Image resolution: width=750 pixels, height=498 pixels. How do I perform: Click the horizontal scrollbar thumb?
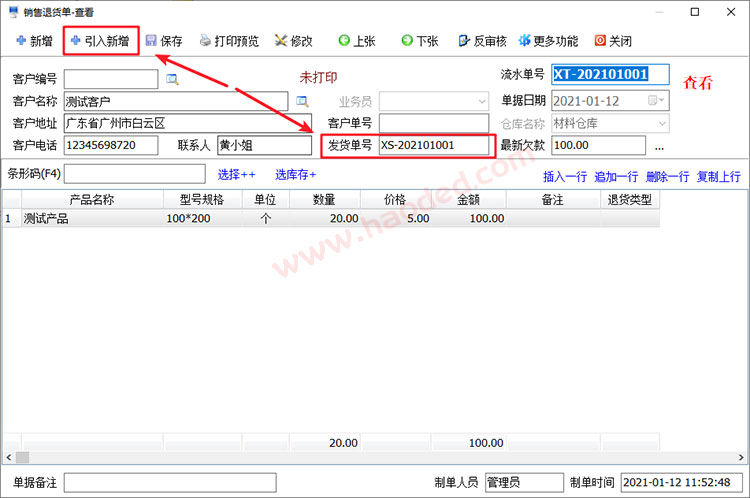tap(22, 457)
